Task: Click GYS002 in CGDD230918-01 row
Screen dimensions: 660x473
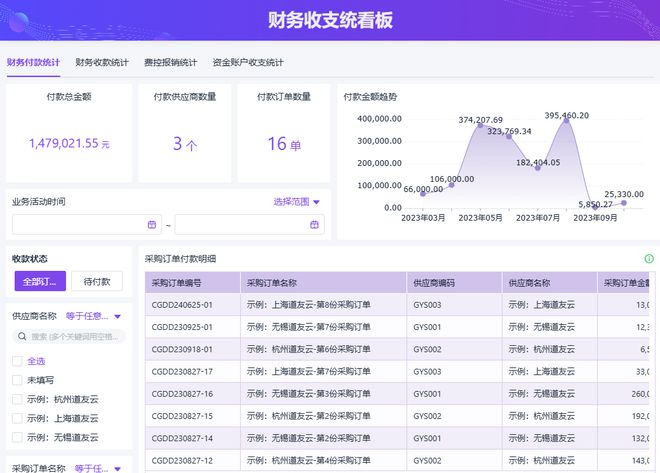Action: pyautogui.click(x=427, y=350)
